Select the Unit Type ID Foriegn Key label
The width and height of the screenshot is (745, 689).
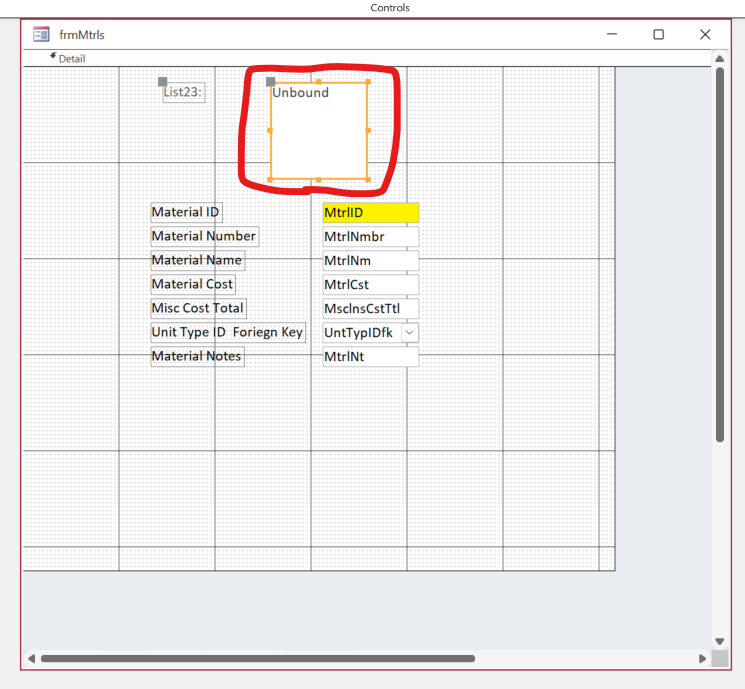228,332
